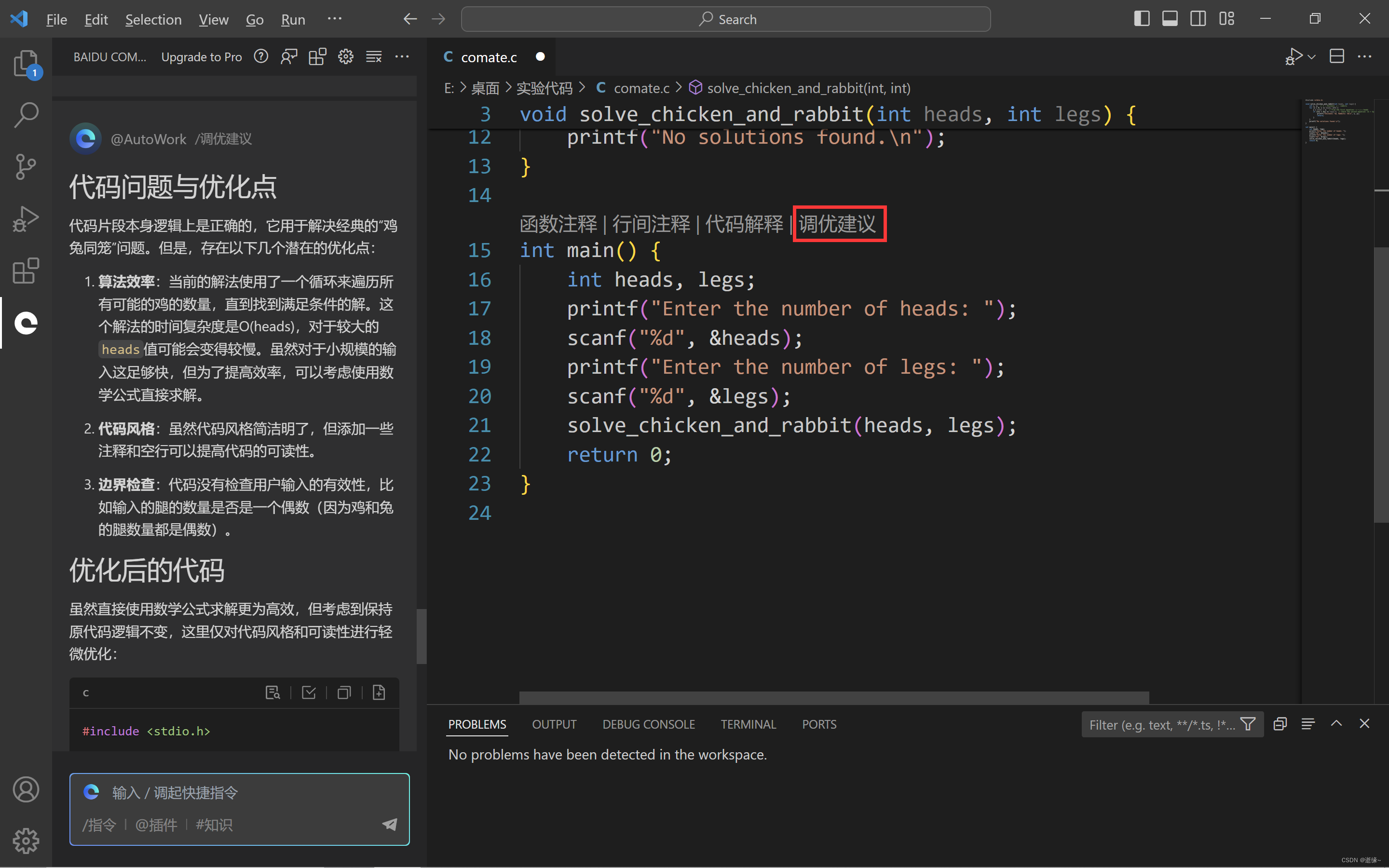Open the Explorer view in activity bar
This screenshot has width=1389, height=868.
[25, 63]
